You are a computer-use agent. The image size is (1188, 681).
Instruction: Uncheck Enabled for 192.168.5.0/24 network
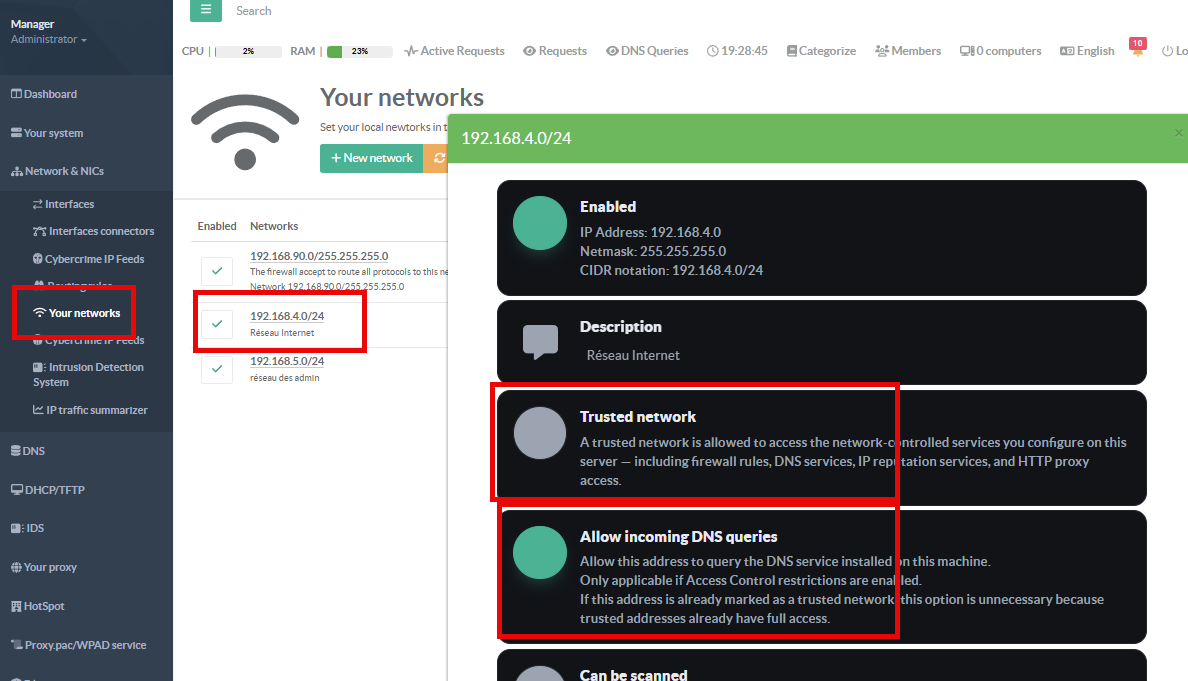216,368
